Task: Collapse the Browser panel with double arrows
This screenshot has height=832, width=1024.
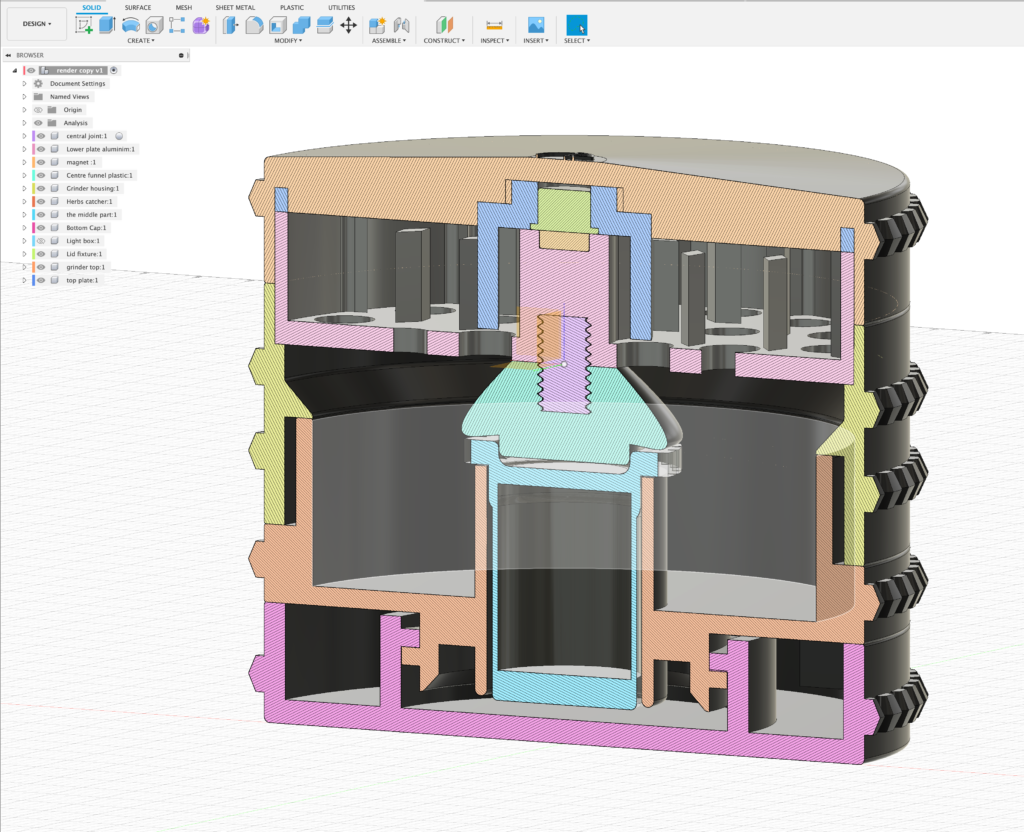Action: [x=8, y=55]
